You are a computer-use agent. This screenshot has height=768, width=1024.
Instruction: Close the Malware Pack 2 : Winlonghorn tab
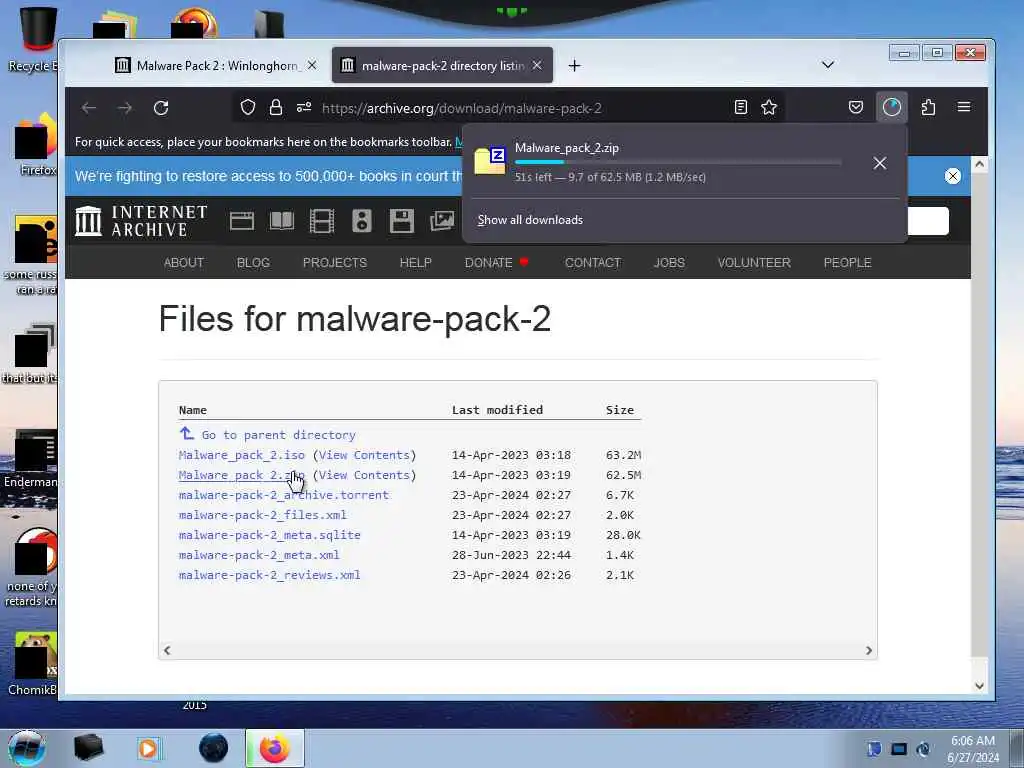pos(312,65)
